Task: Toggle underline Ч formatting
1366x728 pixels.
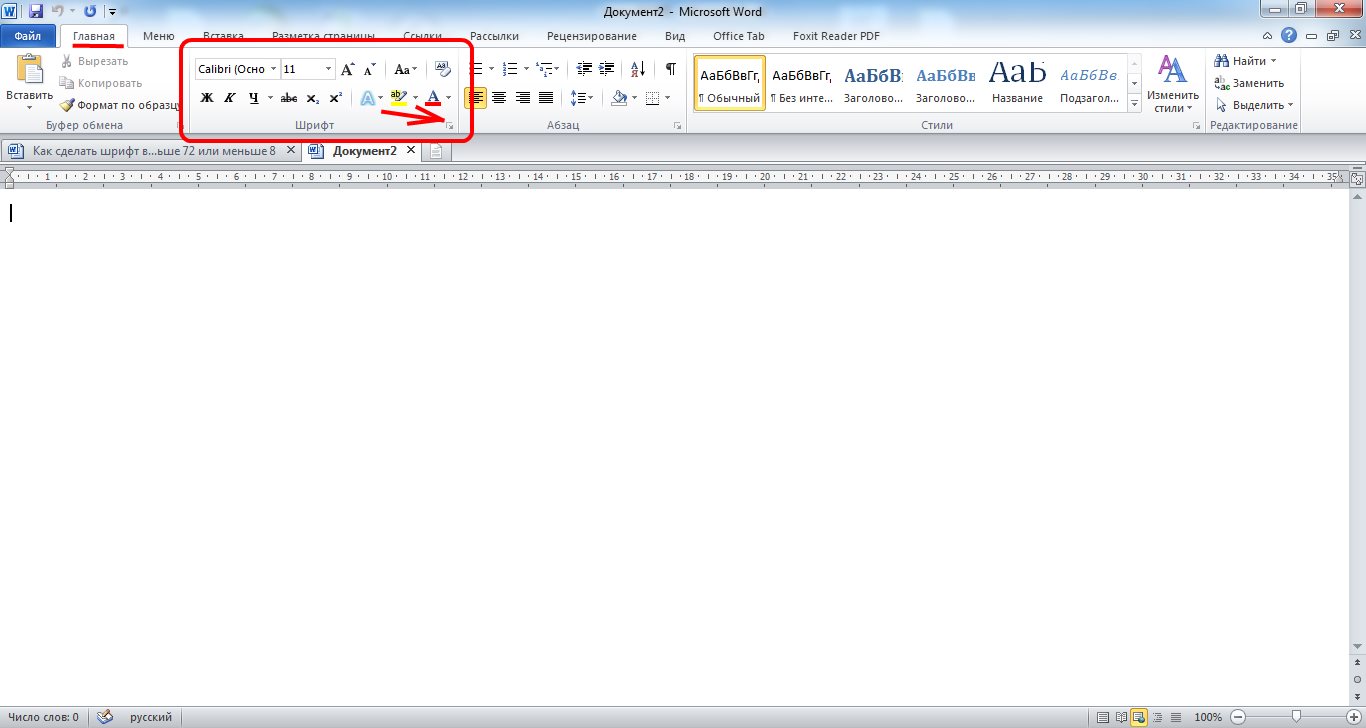Action: [x=254, y=97]
